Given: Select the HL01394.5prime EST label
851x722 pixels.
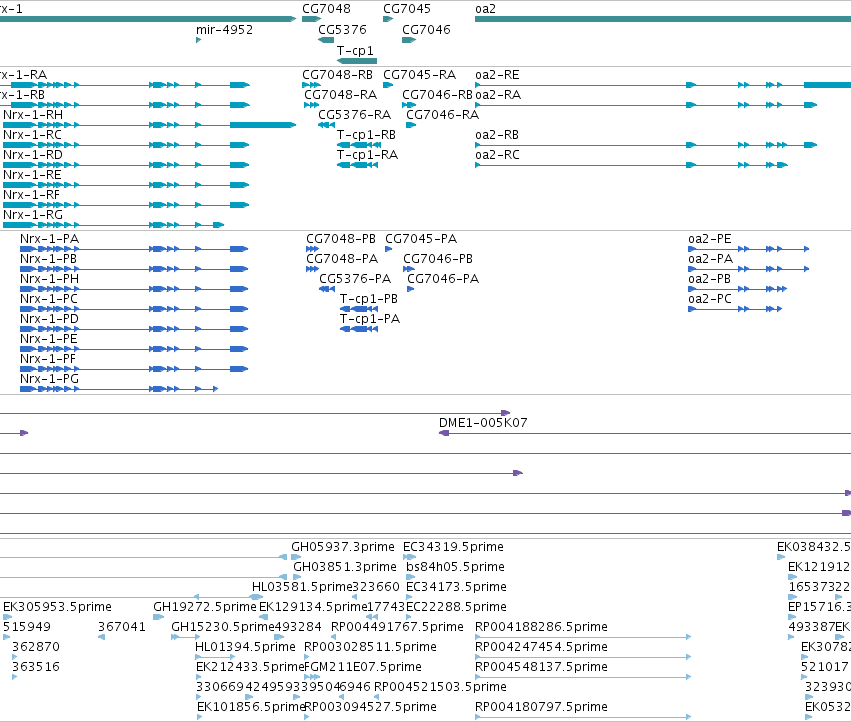Looking at the screenshot, I should click(x=245, y=647).
